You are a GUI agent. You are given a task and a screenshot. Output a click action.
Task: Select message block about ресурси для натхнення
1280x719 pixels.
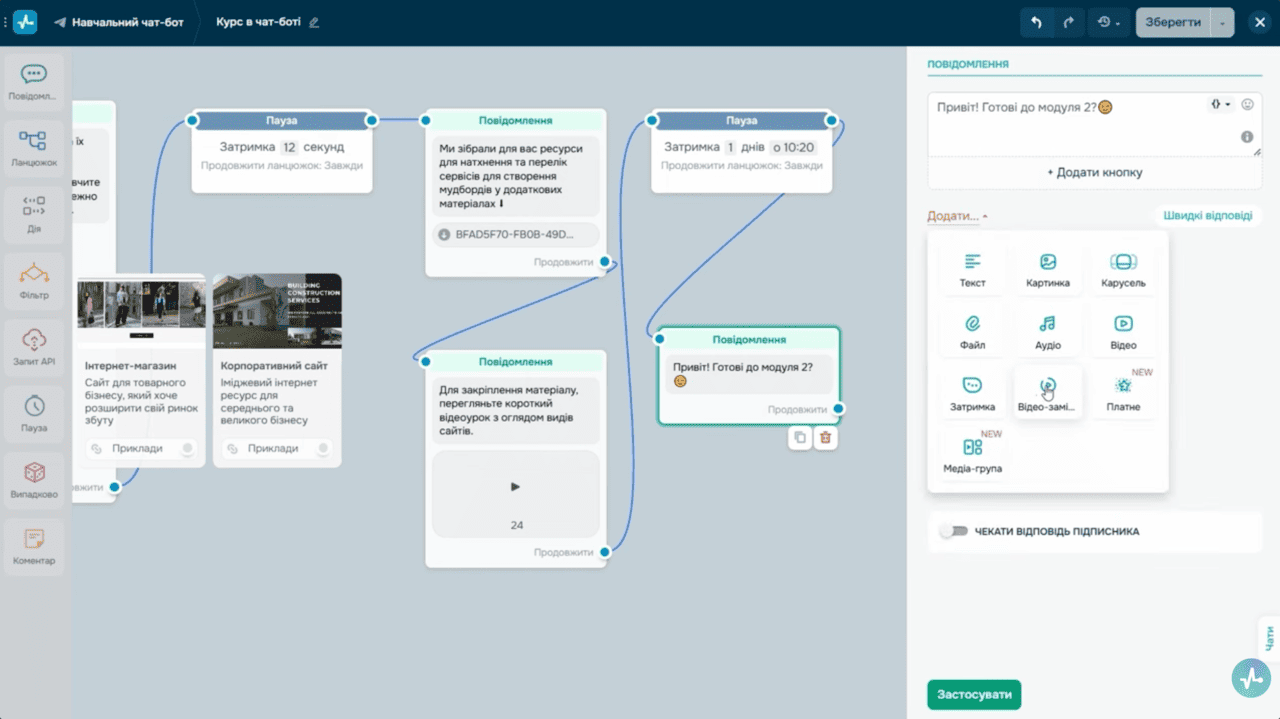[x=515, y=192]
